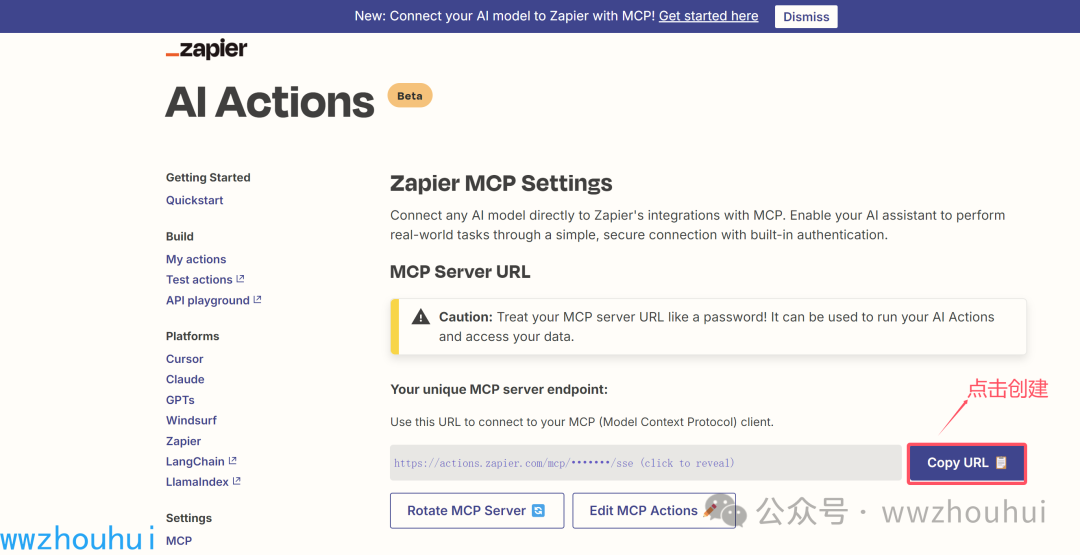Click the external-link icon next to LlamaIndex

(x=237, y=481)
